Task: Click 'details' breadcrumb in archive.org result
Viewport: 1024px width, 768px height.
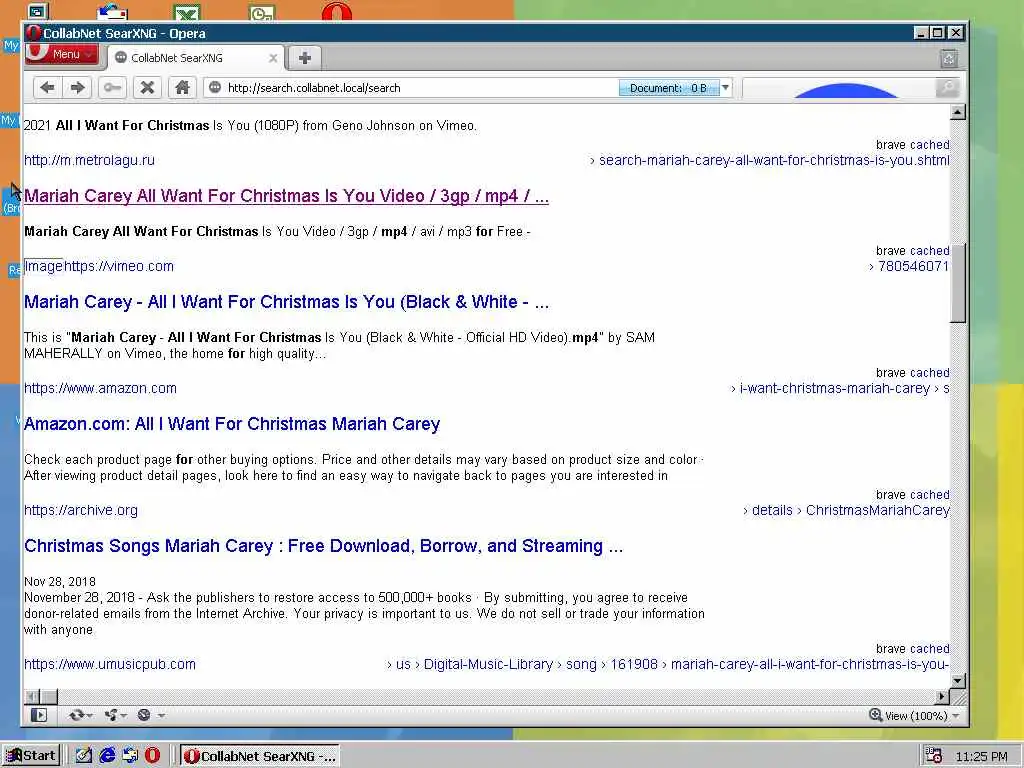Action: click(772, 510)
